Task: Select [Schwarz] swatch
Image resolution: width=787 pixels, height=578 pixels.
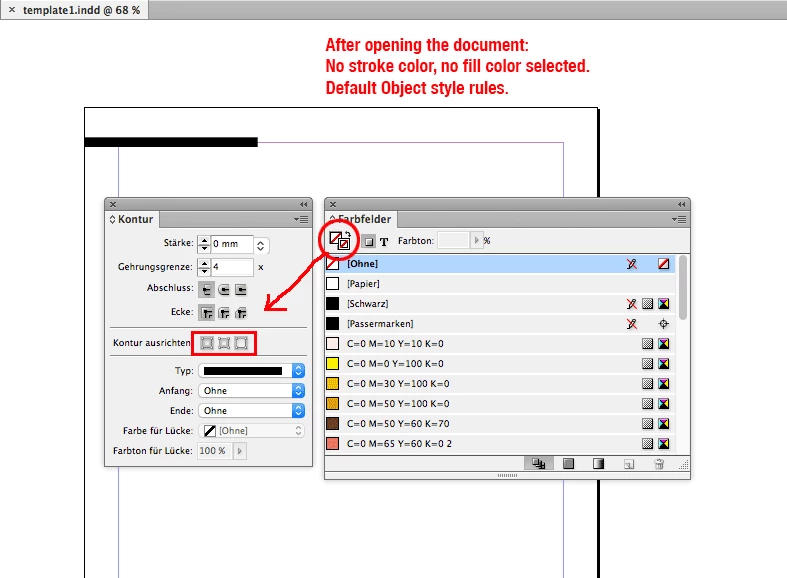Action: pyautogui.click(x=500, y=304)
